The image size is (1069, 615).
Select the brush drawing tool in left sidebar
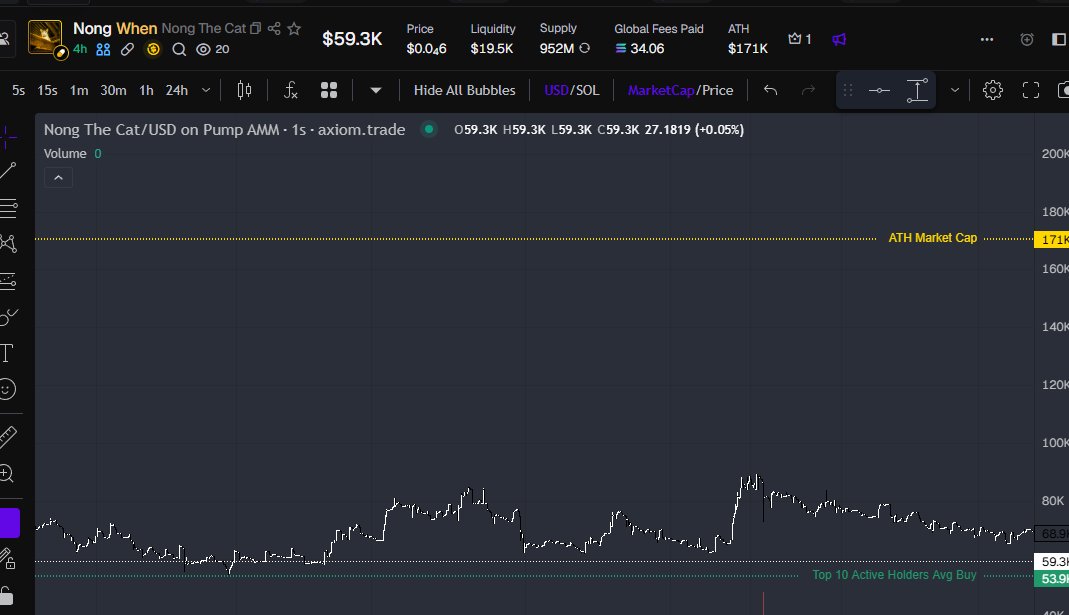tap(8, 316)
